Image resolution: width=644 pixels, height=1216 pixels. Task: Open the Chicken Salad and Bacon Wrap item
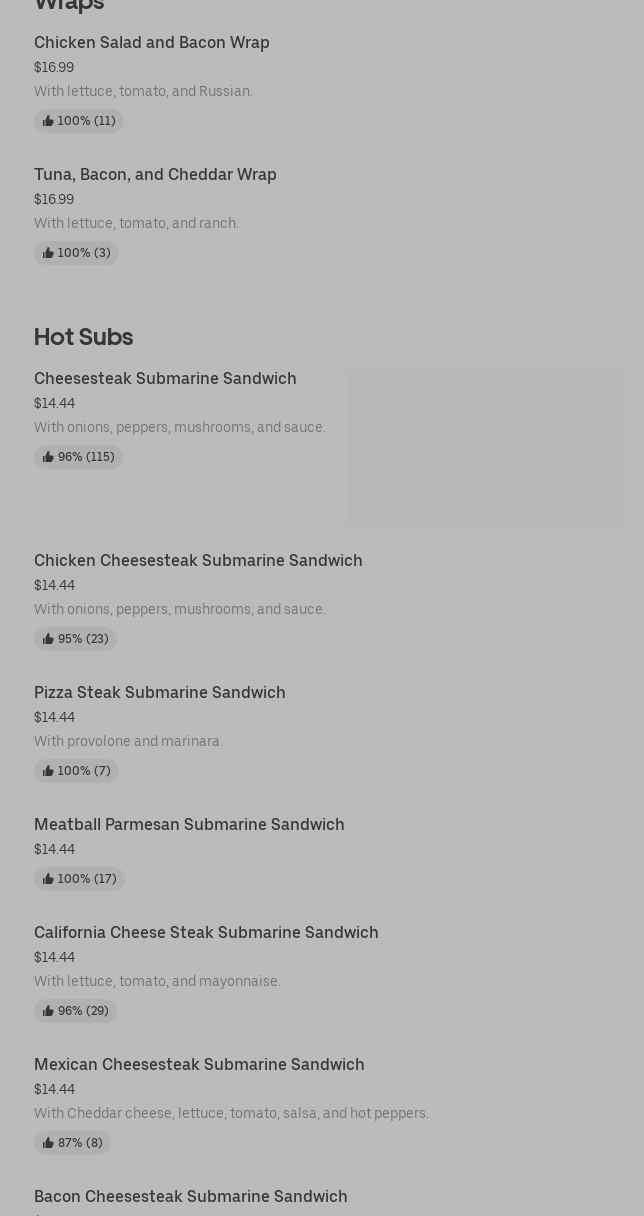152,43
